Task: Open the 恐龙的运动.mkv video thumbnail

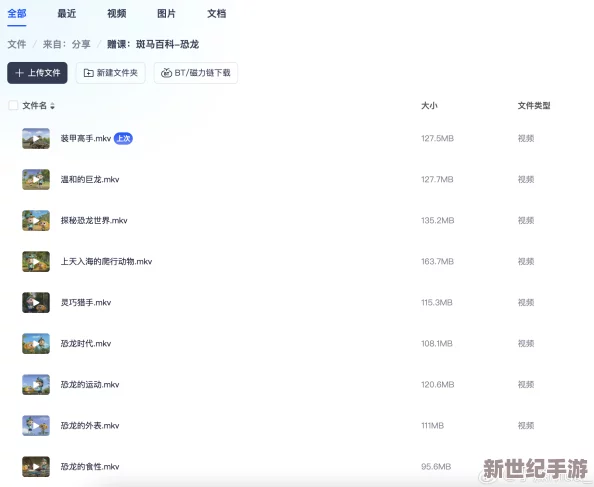Action: pos(36,385)
